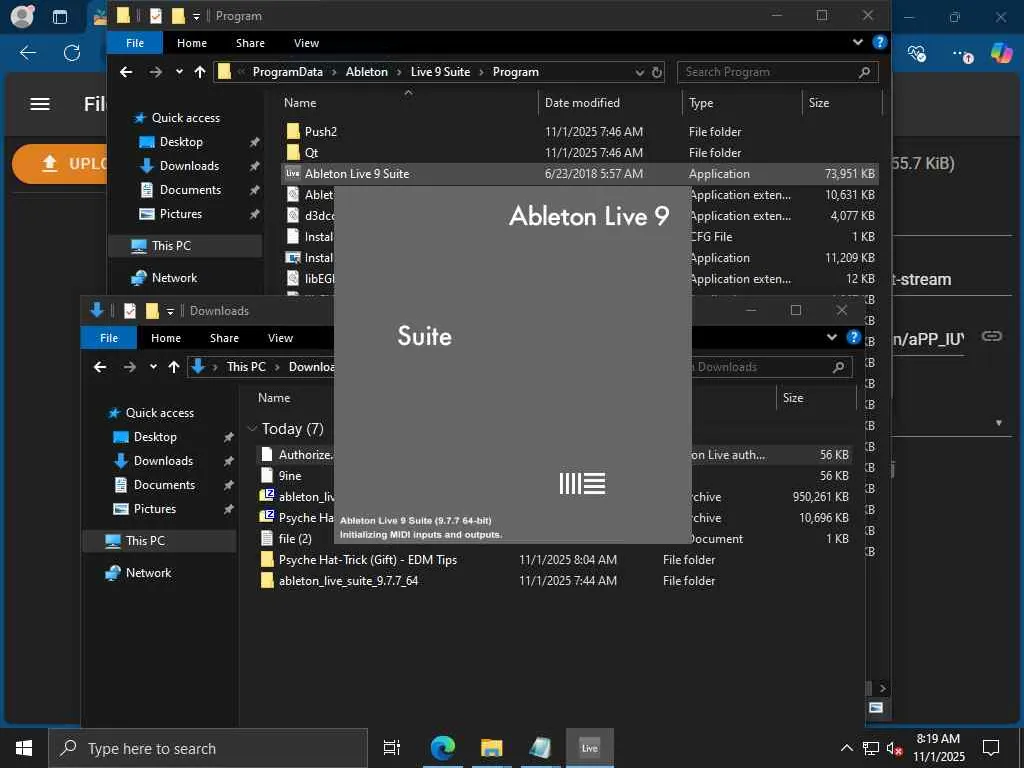
Task: Click Ableton breadcrumb in address bar
Action: tap(366, 72)
